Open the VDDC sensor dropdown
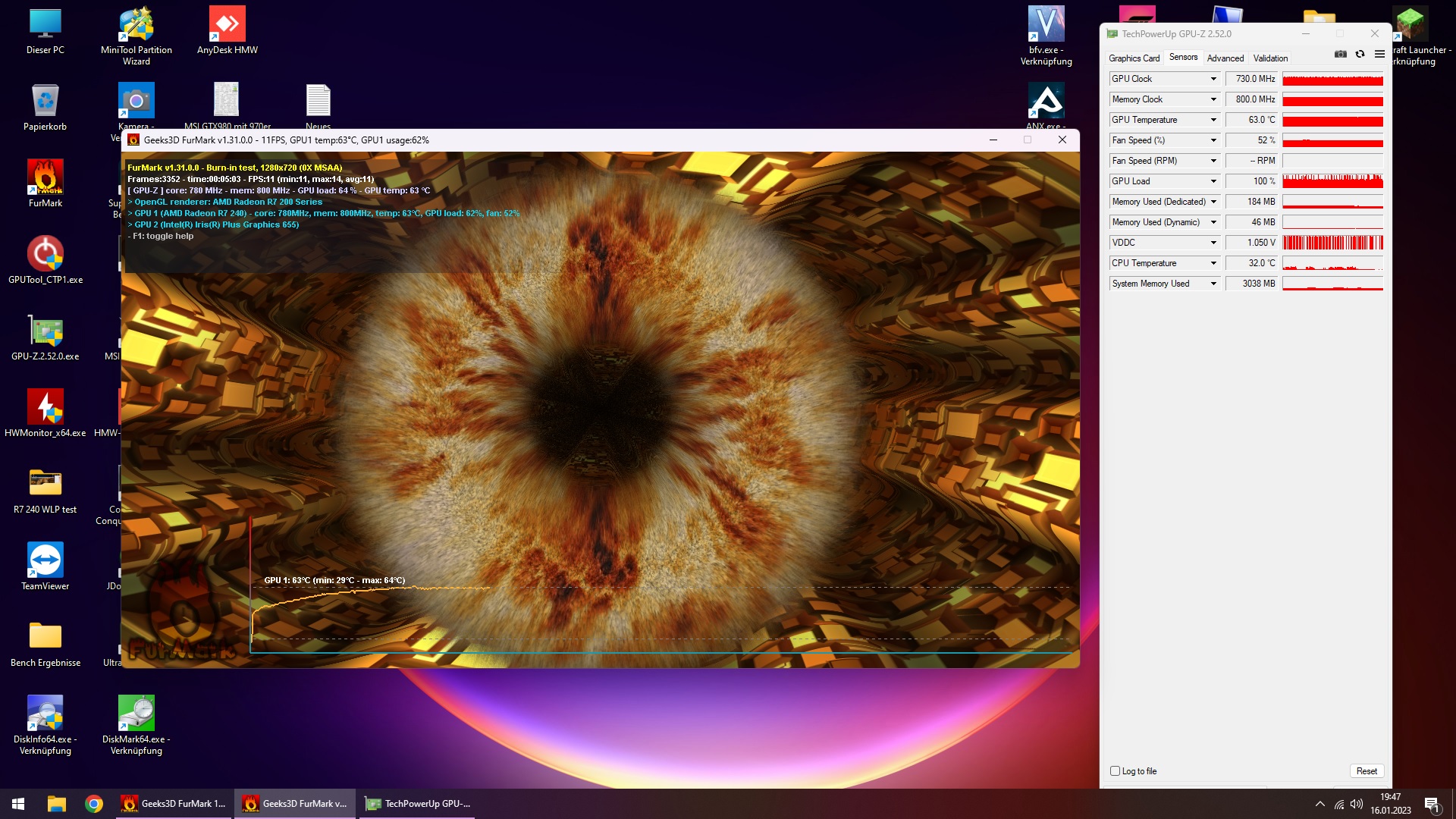This screenshot has height=819, width=1456. 1213,243
